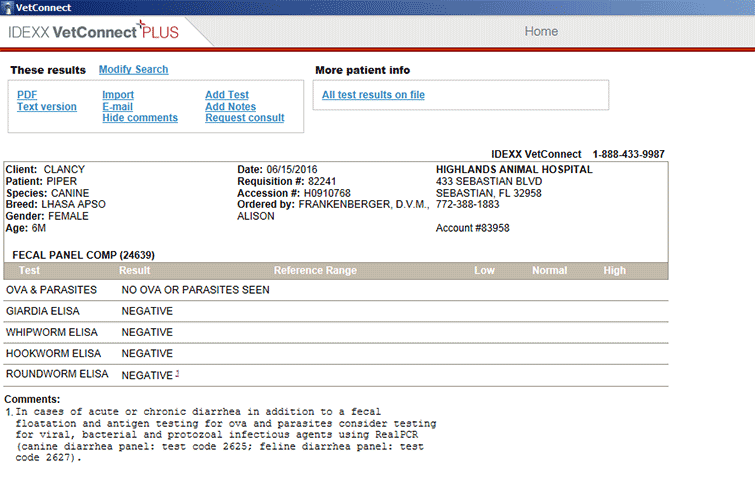Download the results as PDF
Viewport: 755px width, 486px height.
click(x=27, y=95)
